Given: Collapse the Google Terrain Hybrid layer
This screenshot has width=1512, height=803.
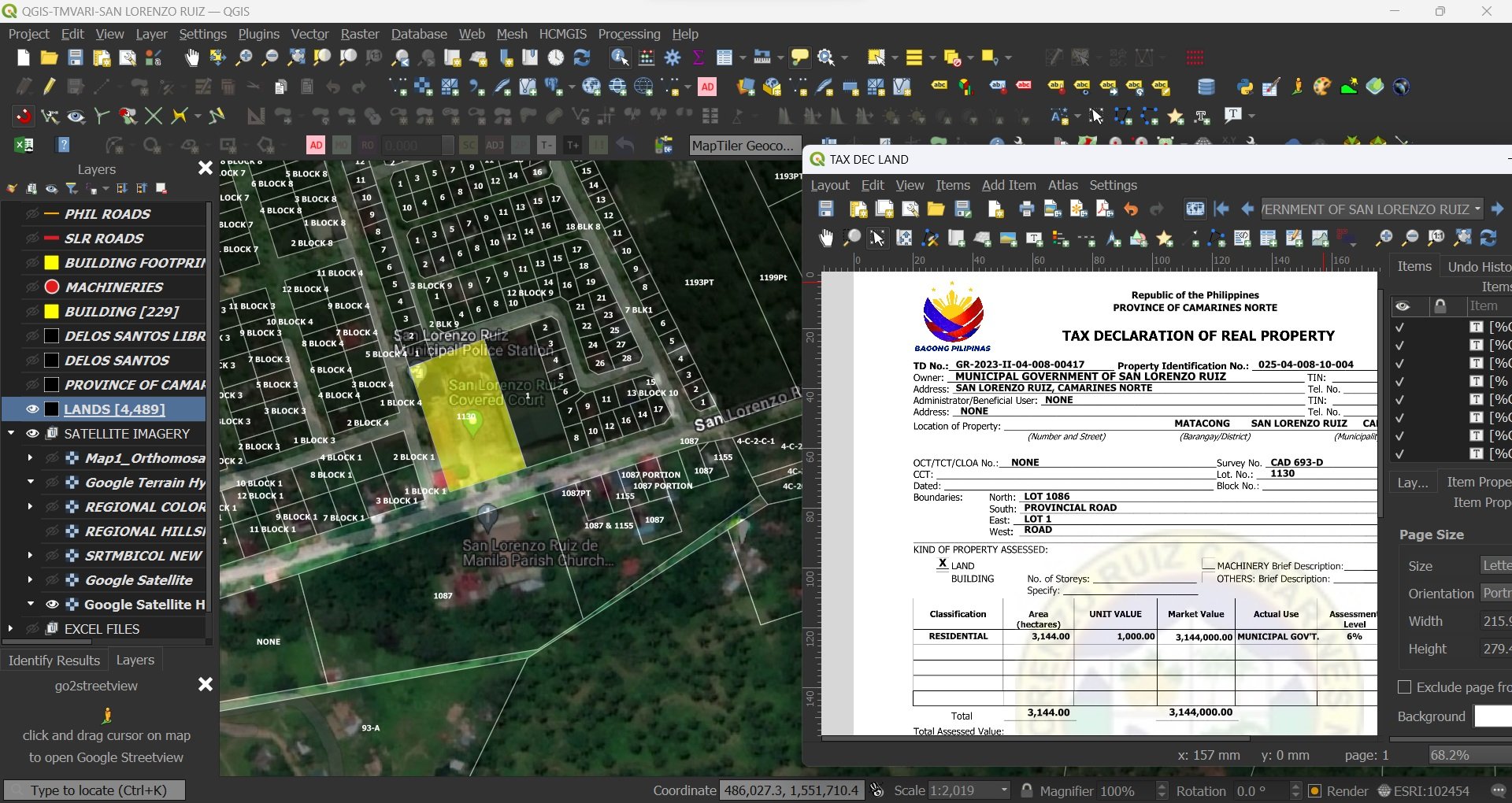Looking at the screenshot, I should [x=30, y=483].
